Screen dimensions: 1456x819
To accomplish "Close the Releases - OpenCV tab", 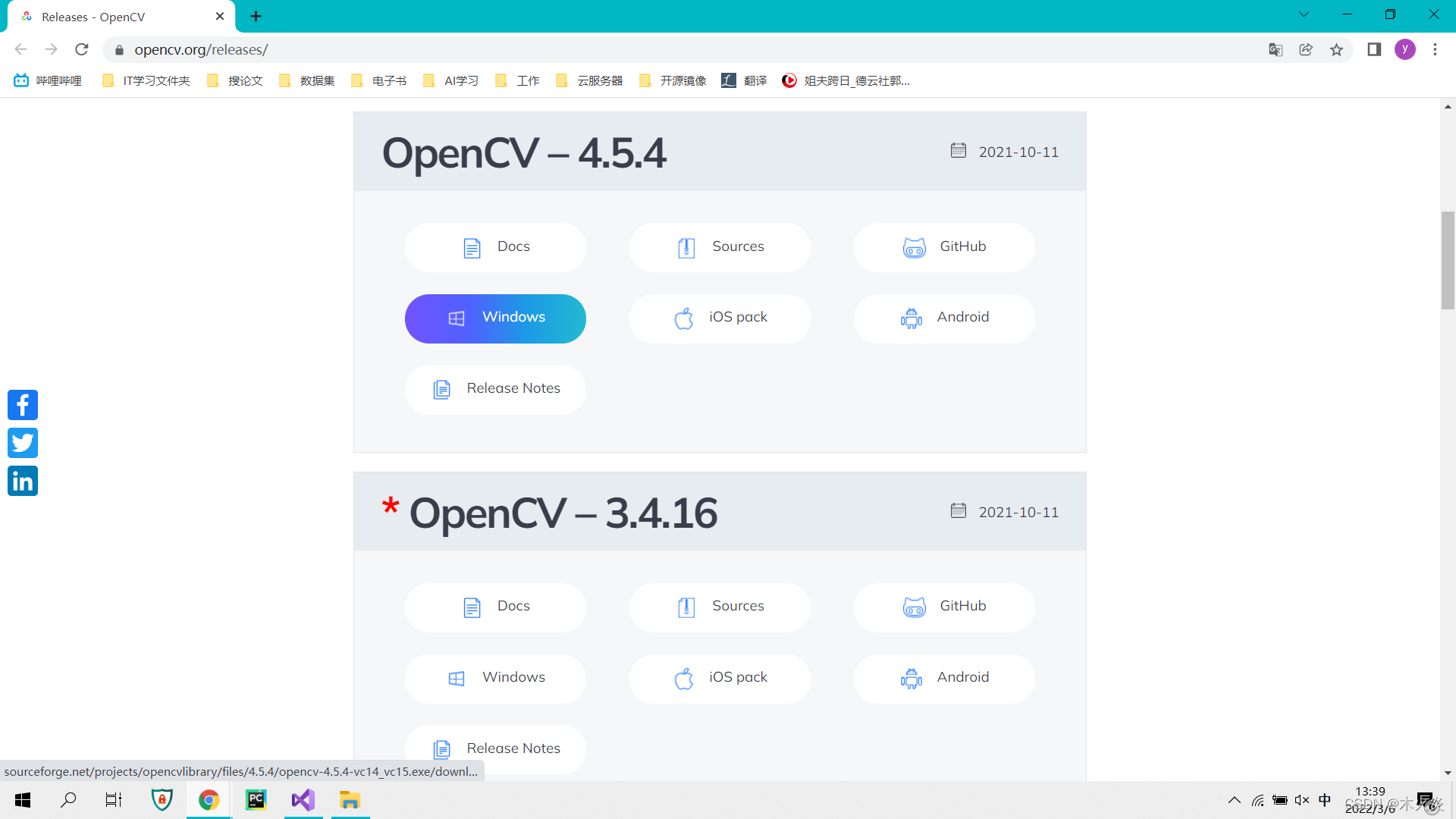I will point(220,16).
